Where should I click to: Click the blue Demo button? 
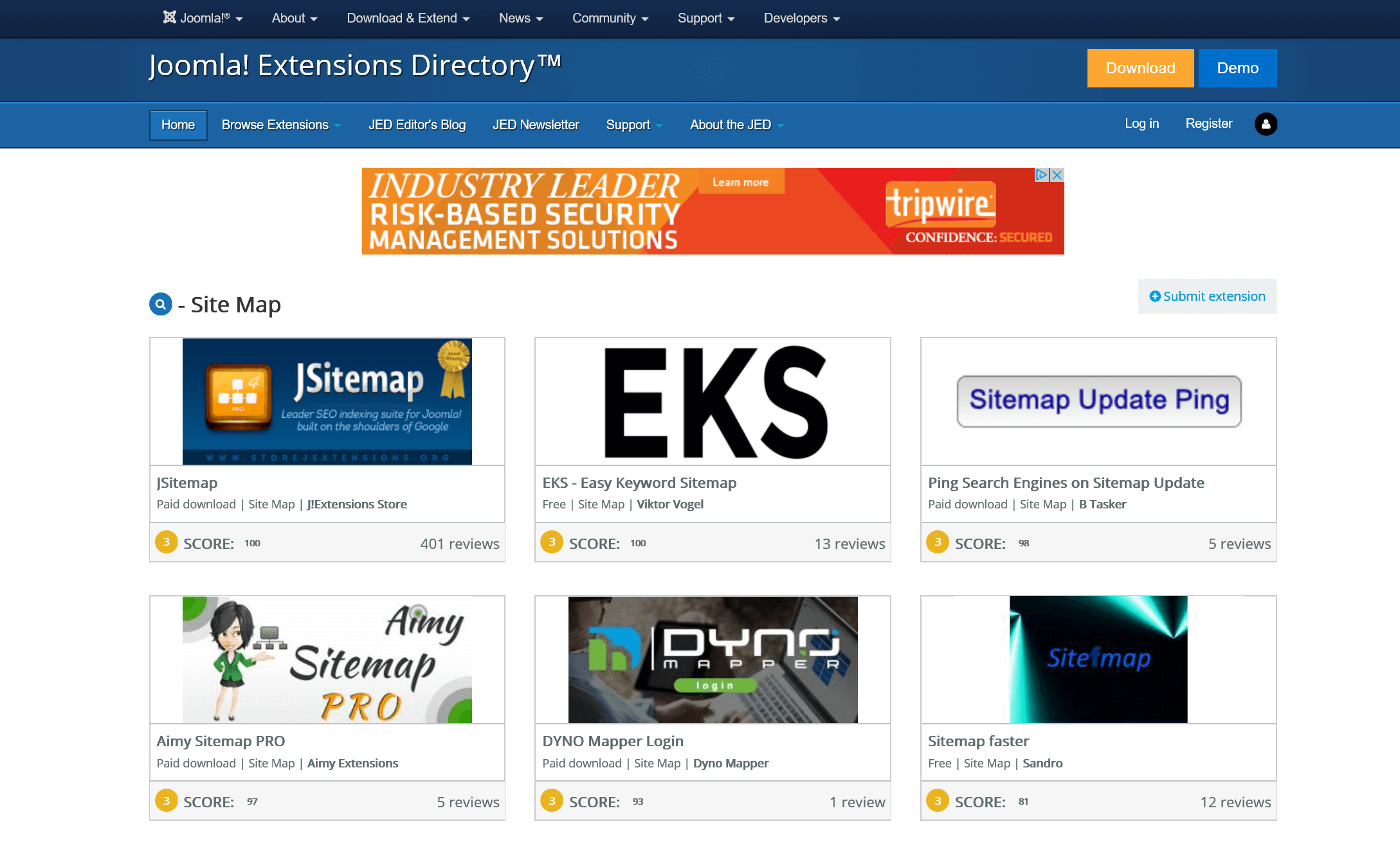click(1238, 68)
